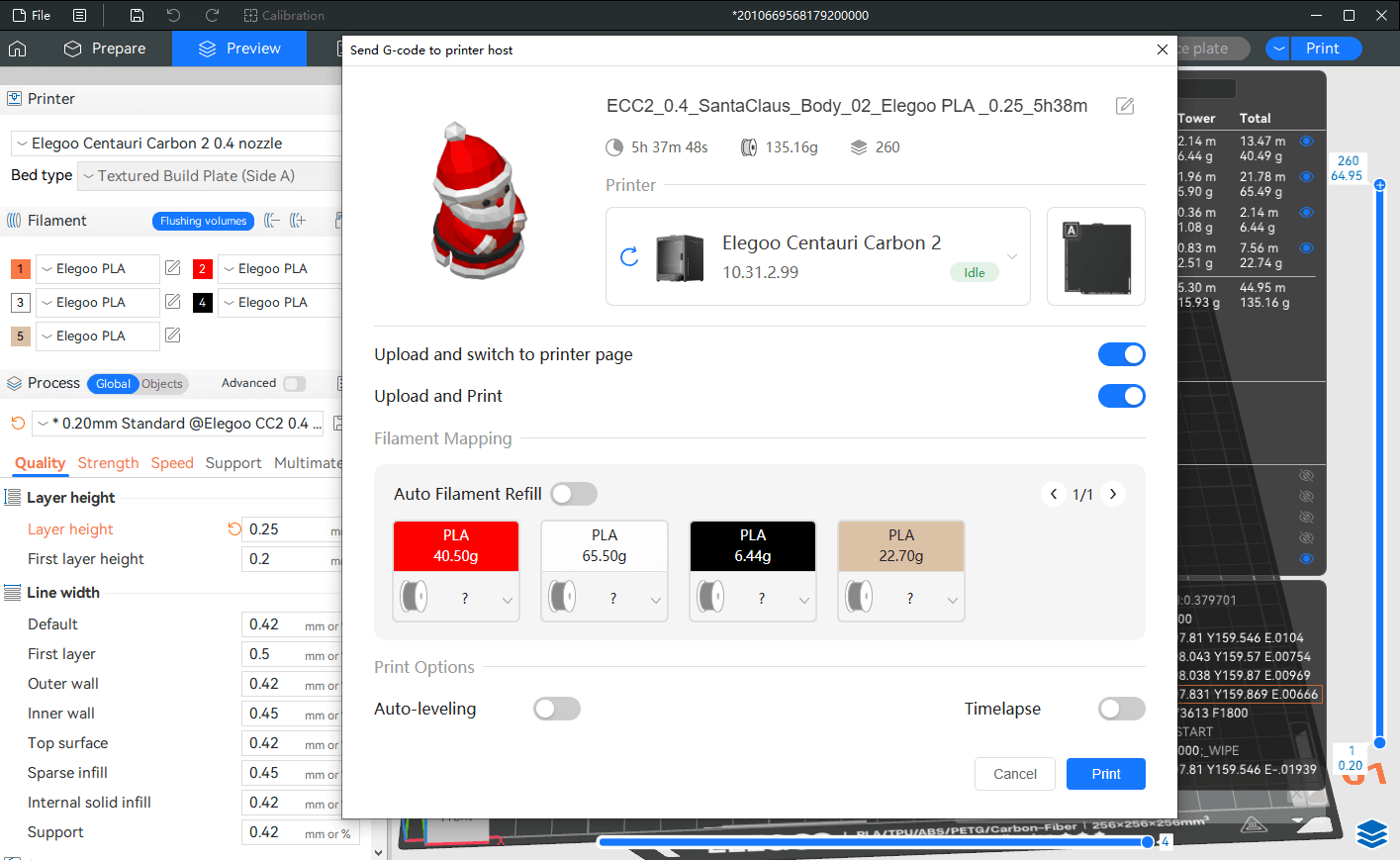Viewport: 1400px width, 860px height.
Task: Click the save icon in title bar
Action: click(137, 16)
